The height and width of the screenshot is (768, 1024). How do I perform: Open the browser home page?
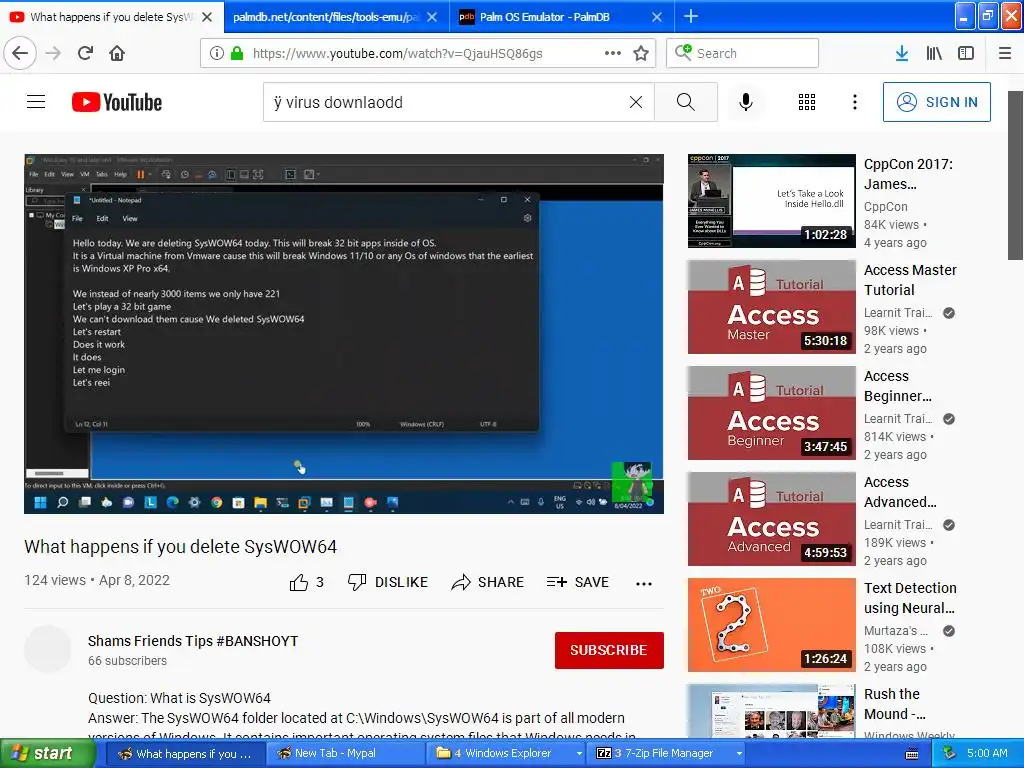pyautogui.click(x=117, y=53)
